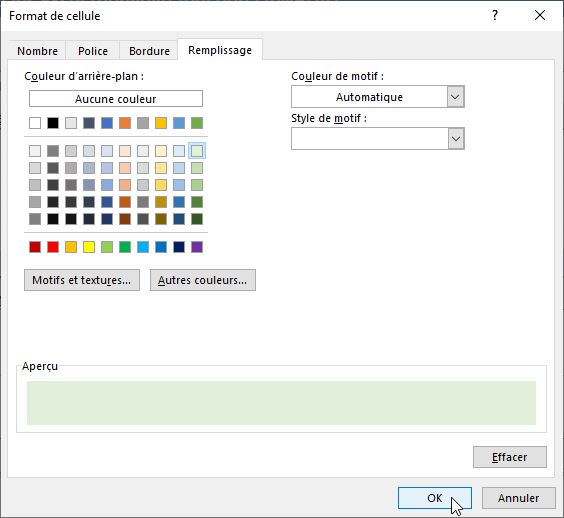The width and height of the screenshot is (564, 518).
Task: Pick the dark slate blue swatch in top row
Action: 89,123
